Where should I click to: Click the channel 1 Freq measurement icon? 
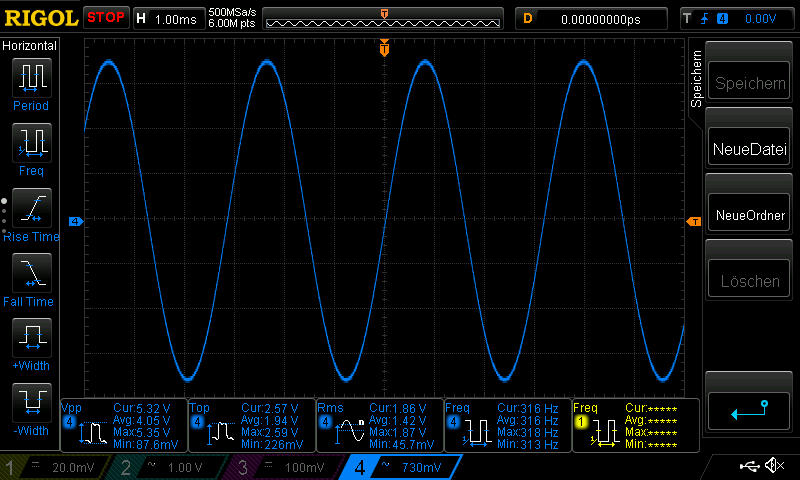(x=605, y=433)
